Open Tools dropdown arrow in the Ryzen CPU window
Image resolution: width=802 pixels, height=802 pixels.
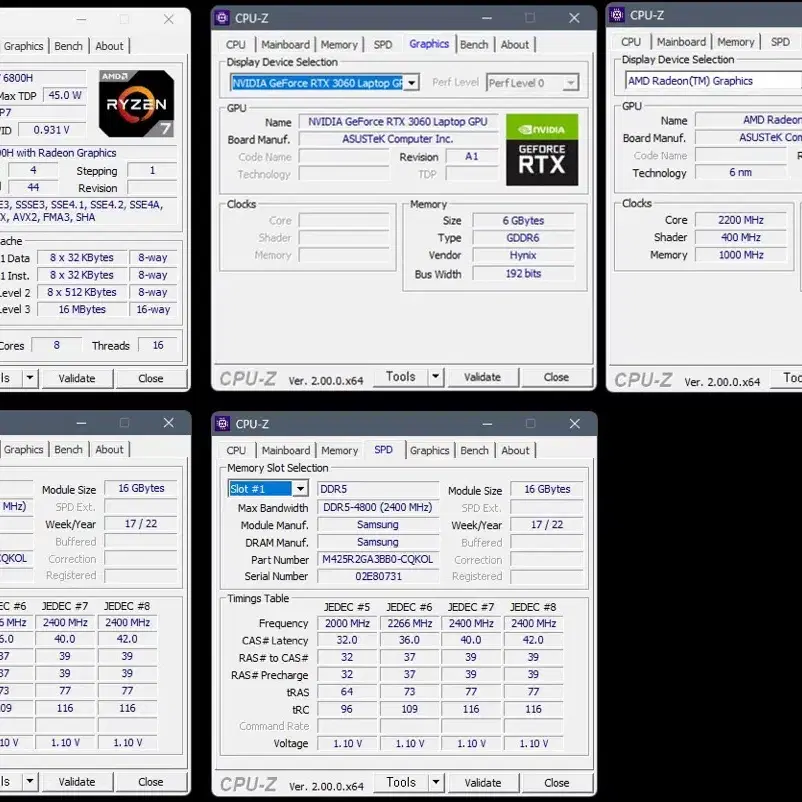click(30, 378)
